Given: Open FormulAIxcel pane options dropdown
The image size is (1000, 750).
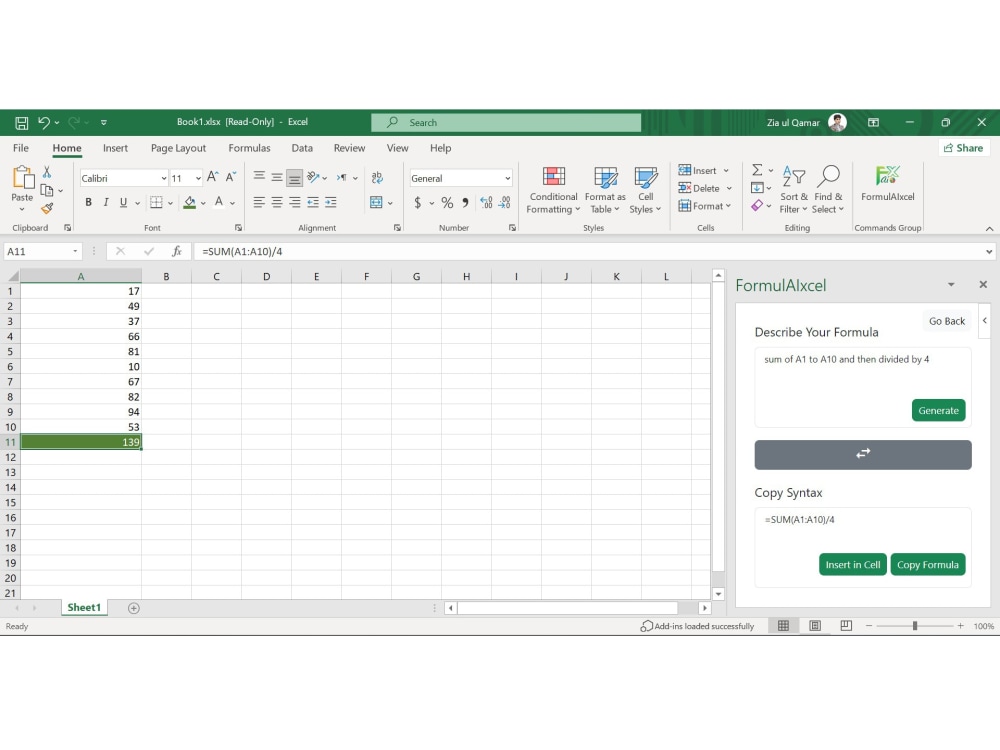Looking at the screenshot, I should (951, 284).
